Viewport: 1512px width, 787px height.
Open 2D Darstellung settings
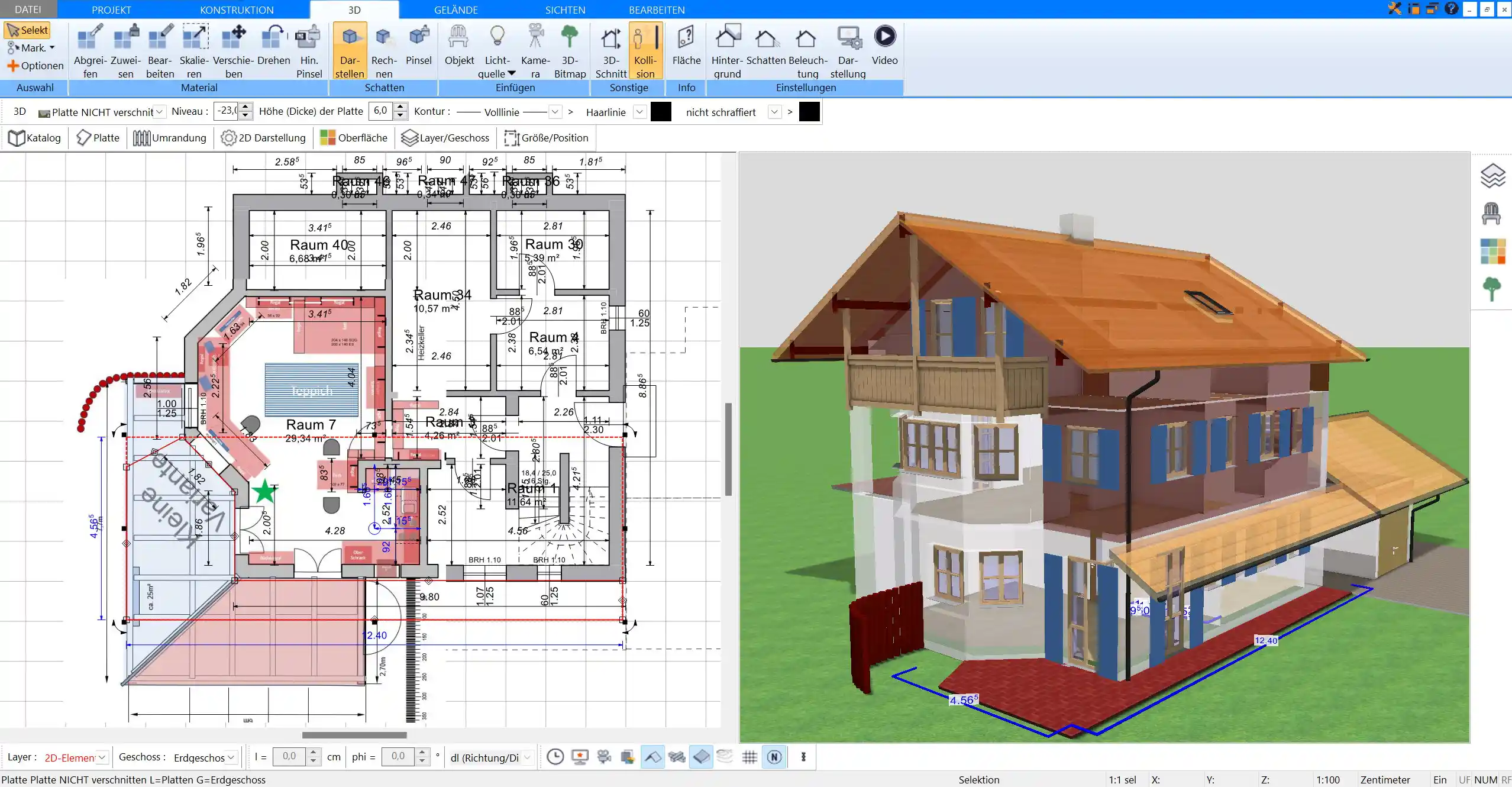263,138
